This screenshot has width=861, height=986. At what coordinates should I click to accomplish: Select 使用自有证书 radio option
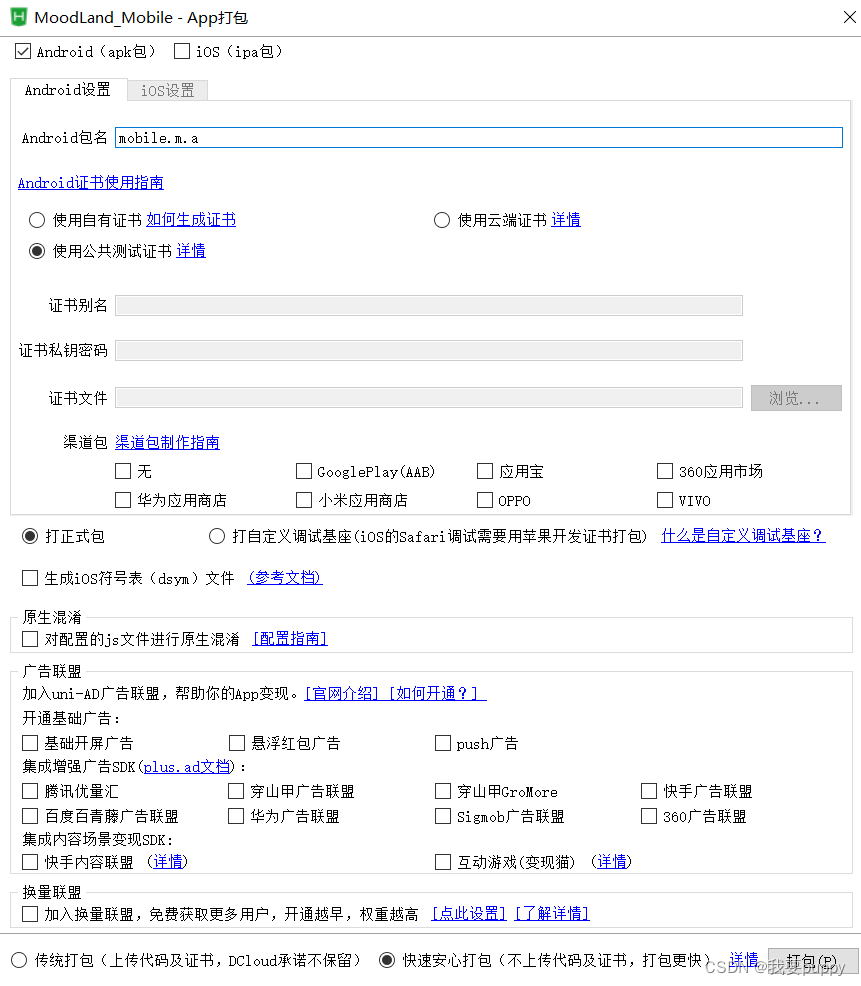[x=36, y=219]
